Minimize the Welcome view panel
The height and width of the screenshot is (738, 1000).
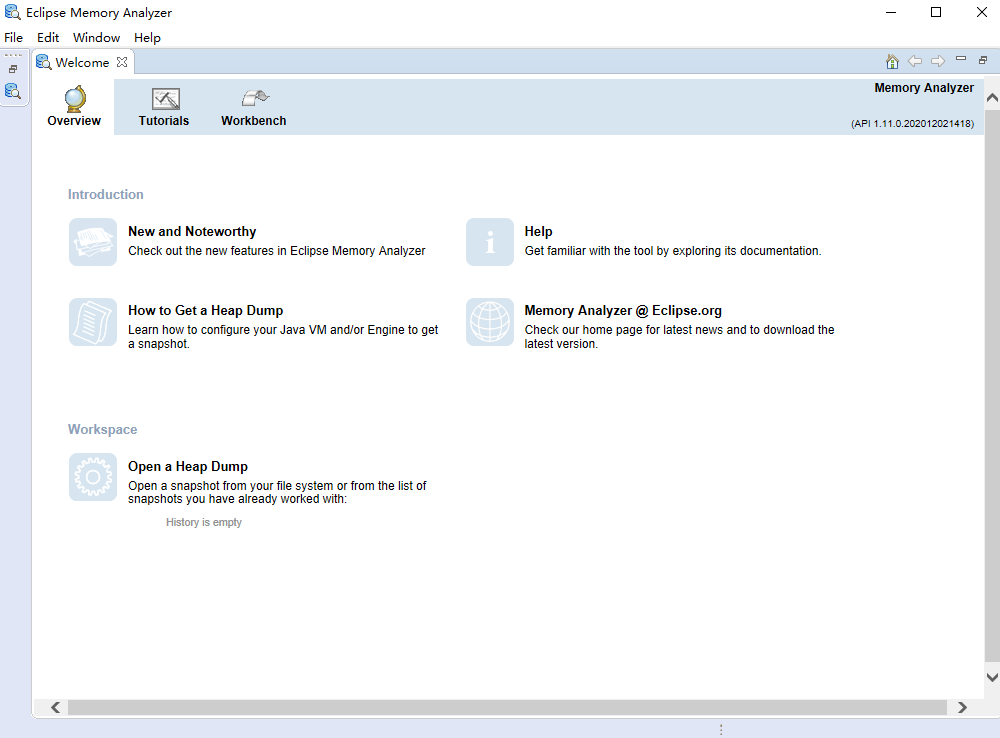(961, 59)
